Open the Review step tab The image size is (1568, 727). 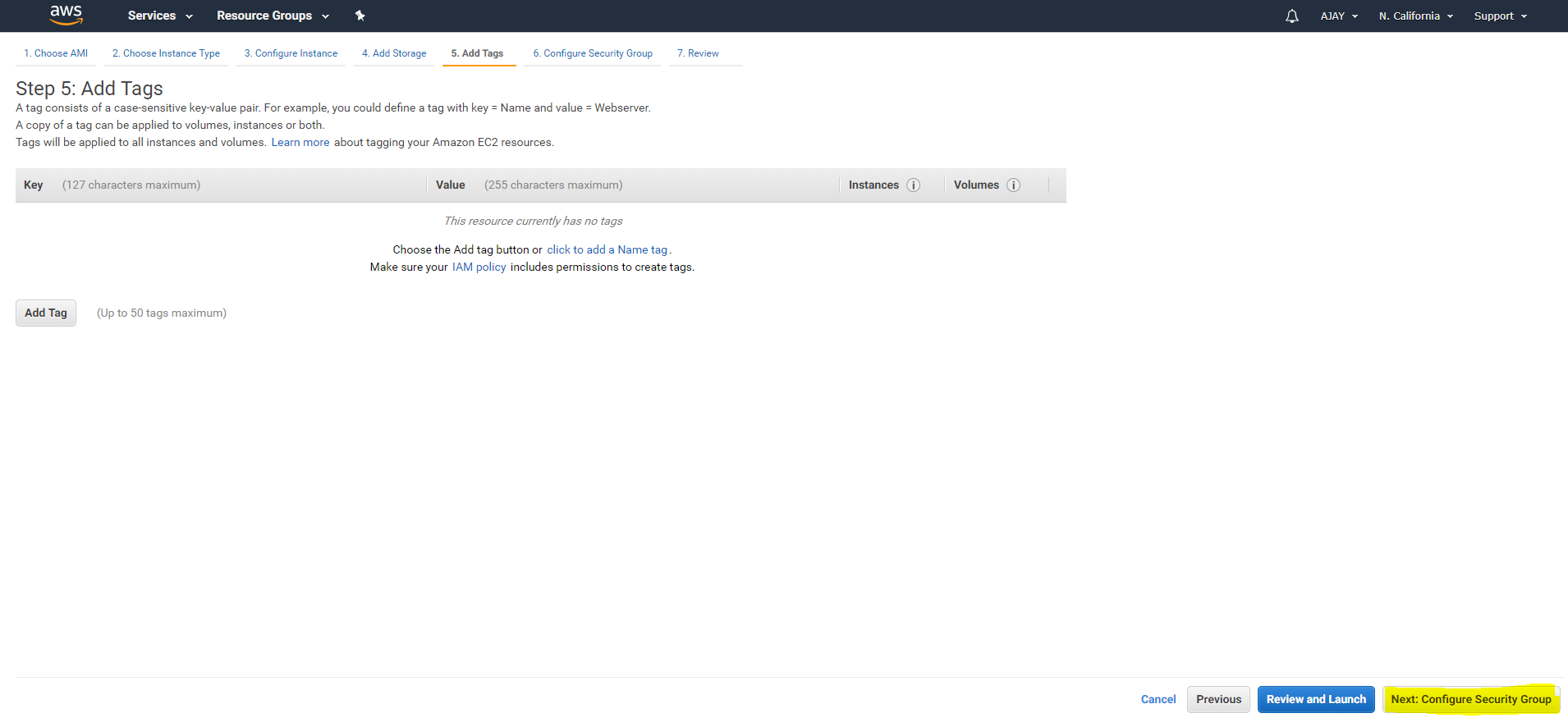[698, 53]
